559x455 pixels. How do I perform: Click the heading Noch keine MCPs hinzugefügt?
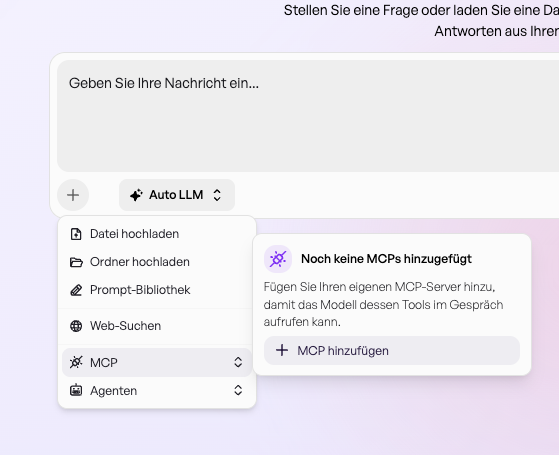coord(386,259)
